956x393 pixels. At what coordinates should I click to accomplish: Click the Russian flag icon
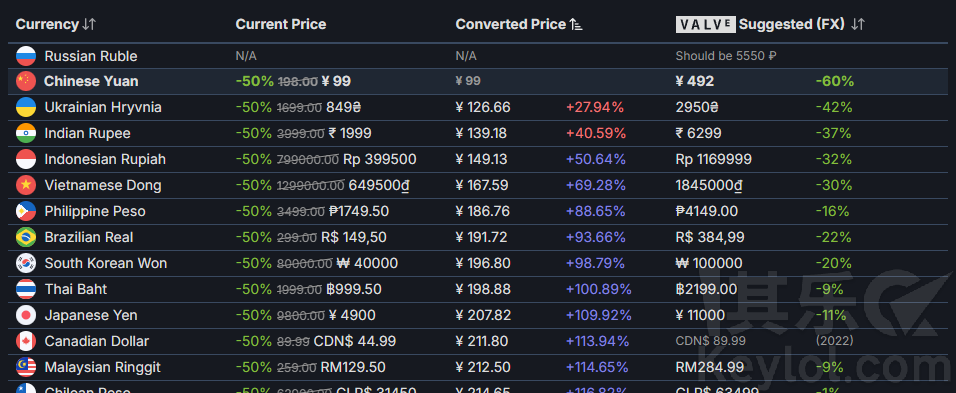click(26, 56)
